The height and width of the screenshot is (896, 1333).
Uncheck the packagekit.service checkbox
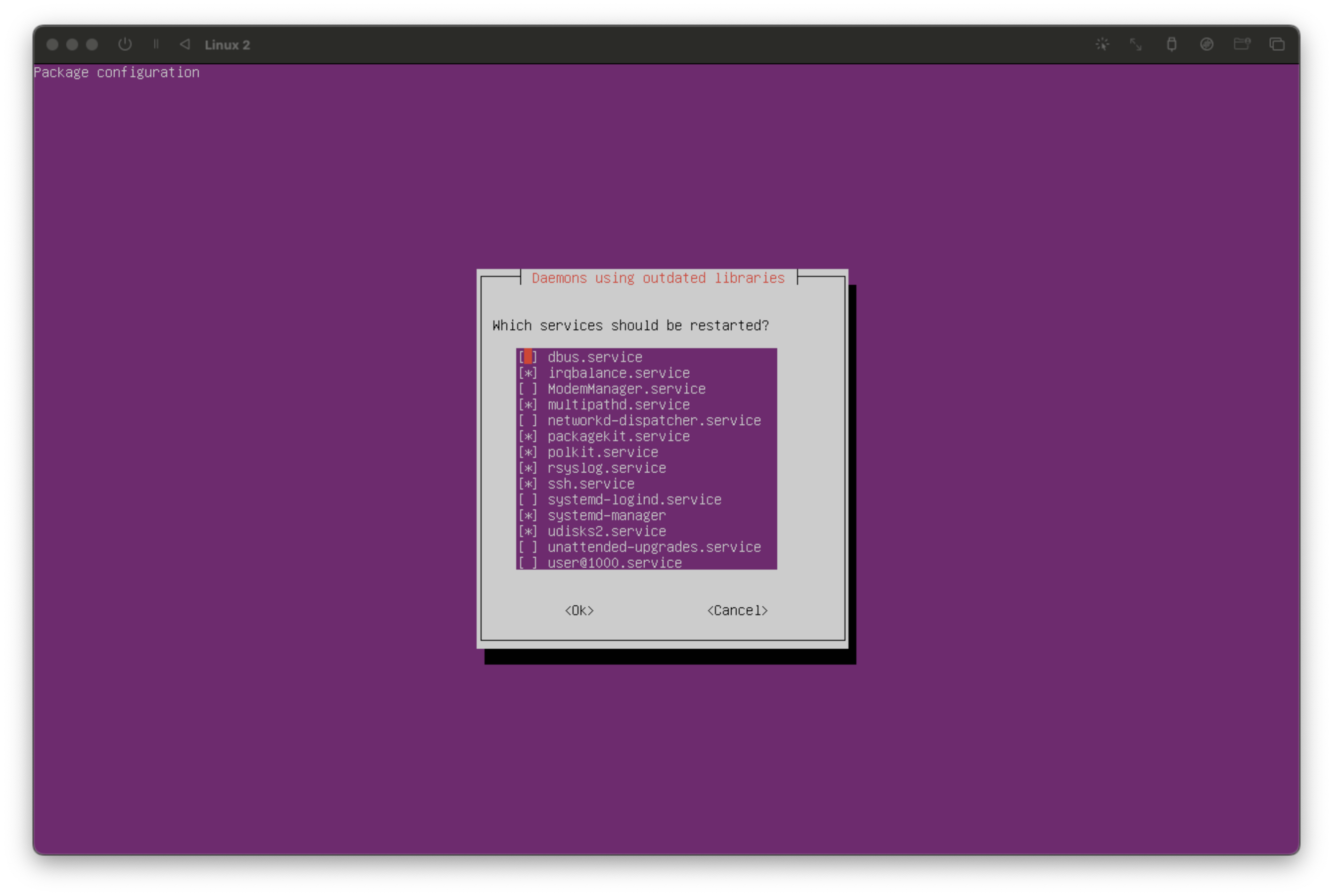(x=528, y=437)
